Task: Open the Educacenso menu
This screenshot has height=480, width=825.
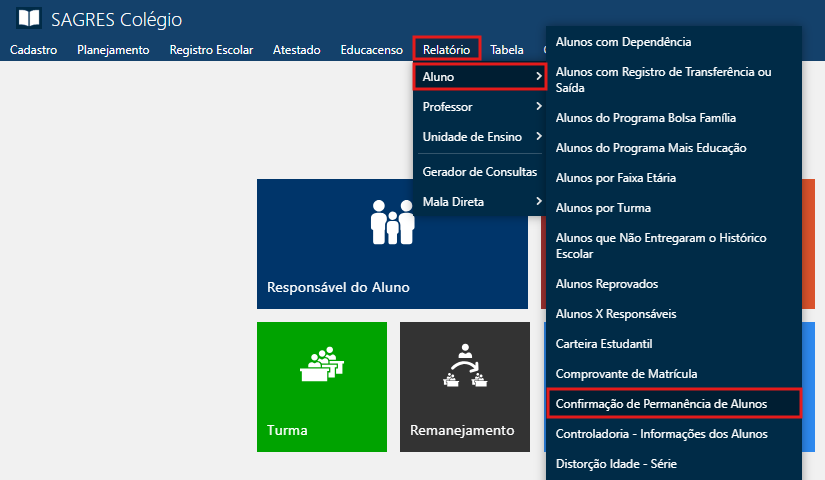Action: click(371, 49)
